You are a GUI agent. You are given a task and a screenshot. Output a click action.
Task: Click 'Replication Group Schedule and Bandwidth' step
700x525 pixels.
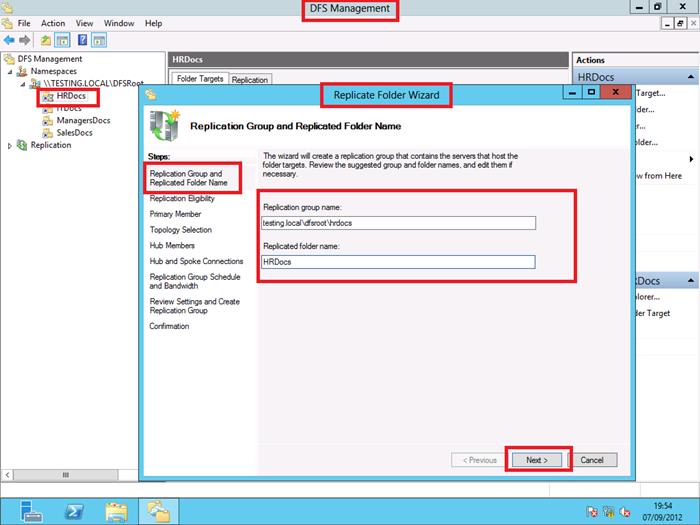195,281
